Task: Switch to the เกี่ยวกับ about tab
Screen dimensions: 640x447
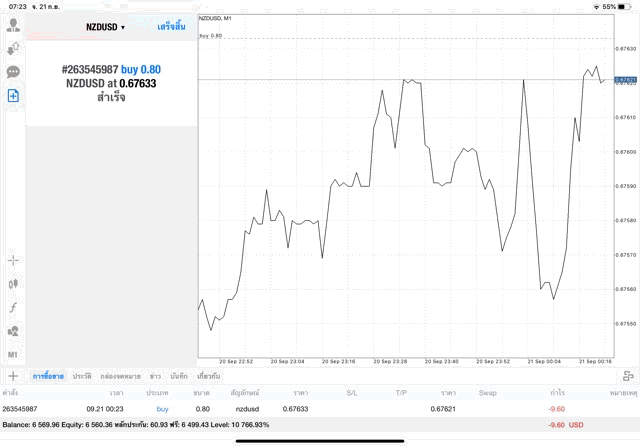Action: (209, 376)
